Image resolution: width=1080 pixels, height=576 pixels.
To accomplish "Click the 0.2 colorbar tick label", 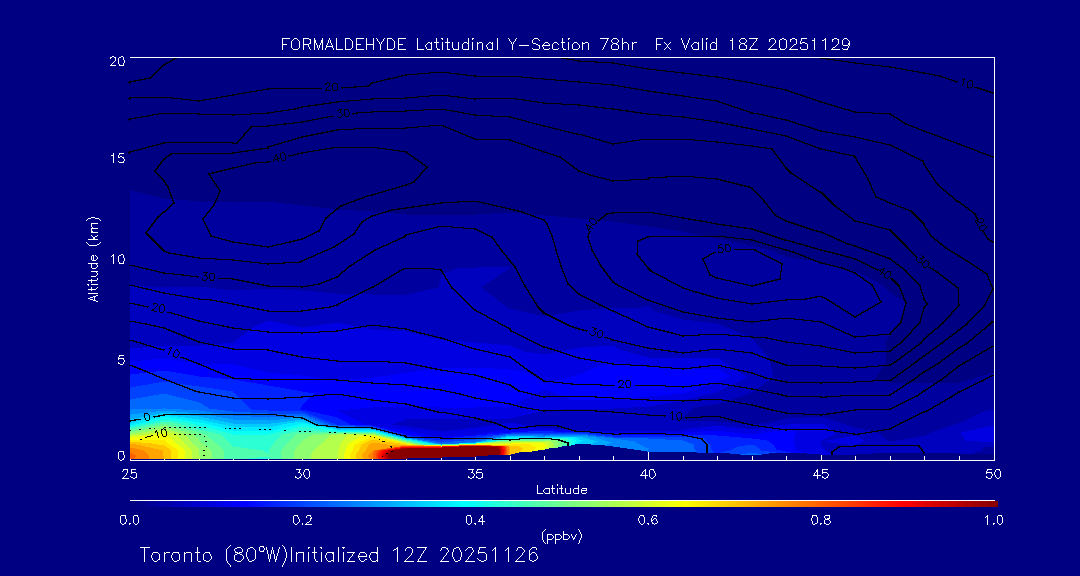I will pyautogui.click(x=302, y=520).
